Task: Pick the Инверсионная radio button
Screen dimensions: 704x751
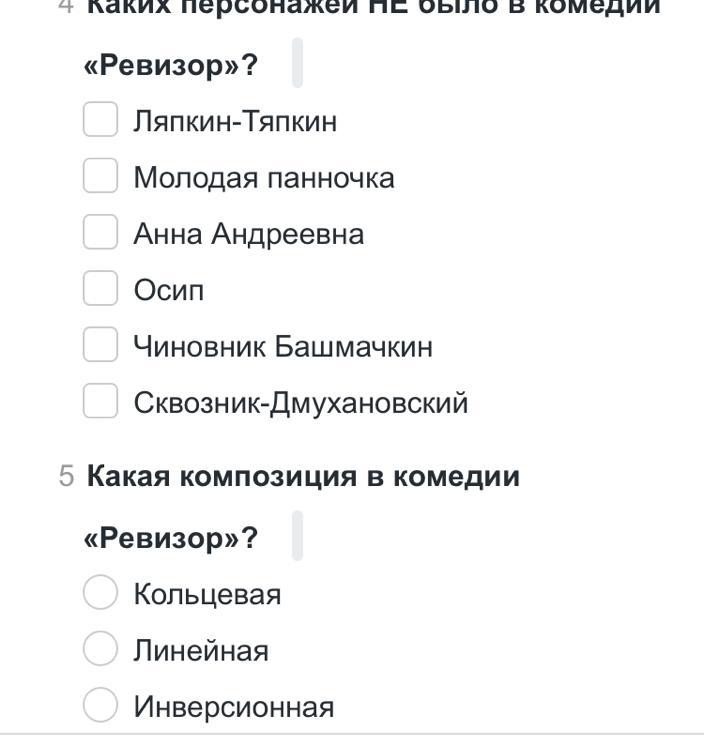Action: tap(100, 705)
